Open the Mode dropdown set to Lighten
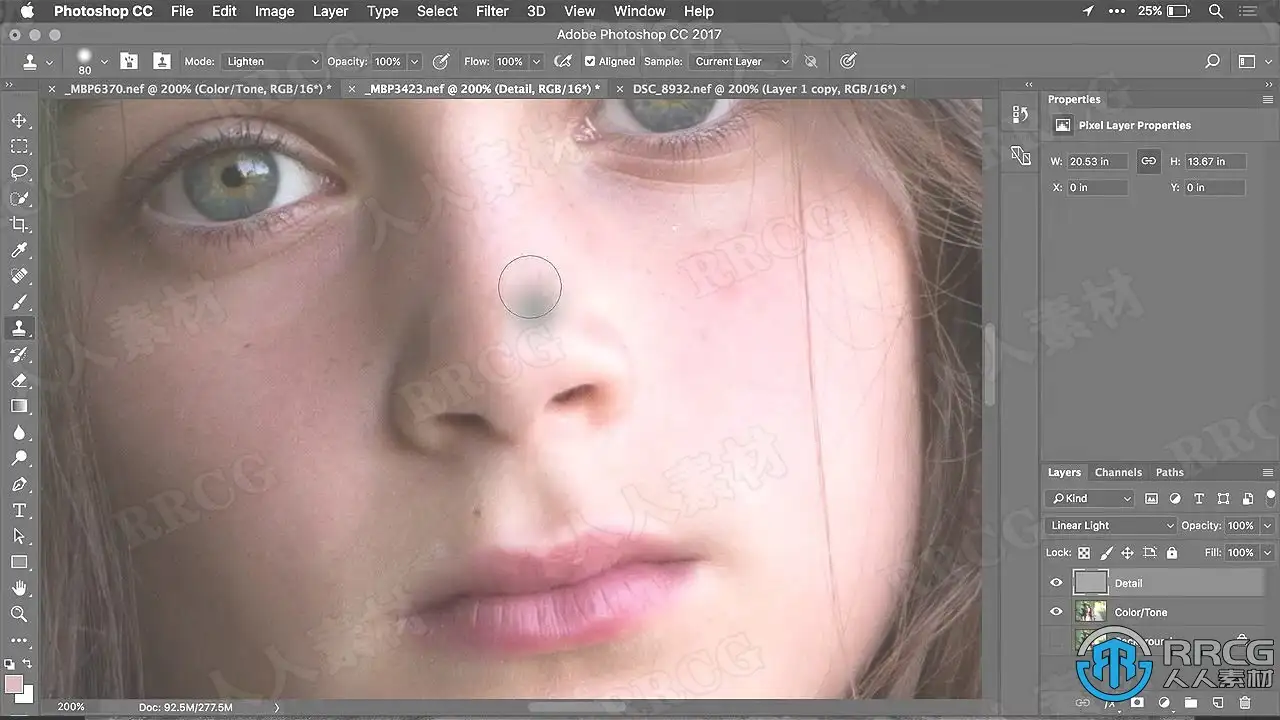1280x720 pixels. (x=270, y=62)
